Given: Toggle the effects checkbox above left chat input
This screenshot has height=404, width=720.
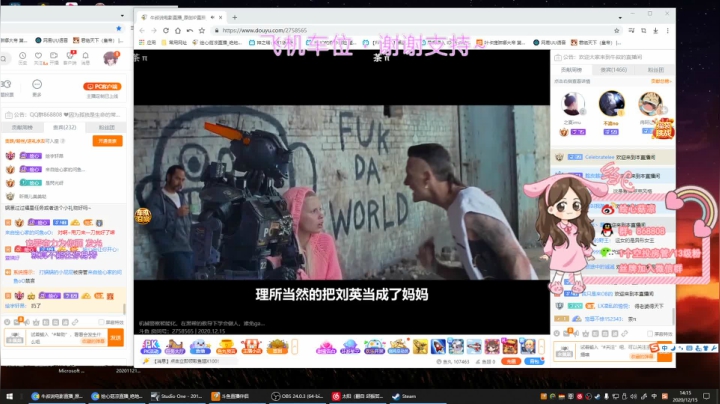Looking at the screenshot, I should click(101, 322).
